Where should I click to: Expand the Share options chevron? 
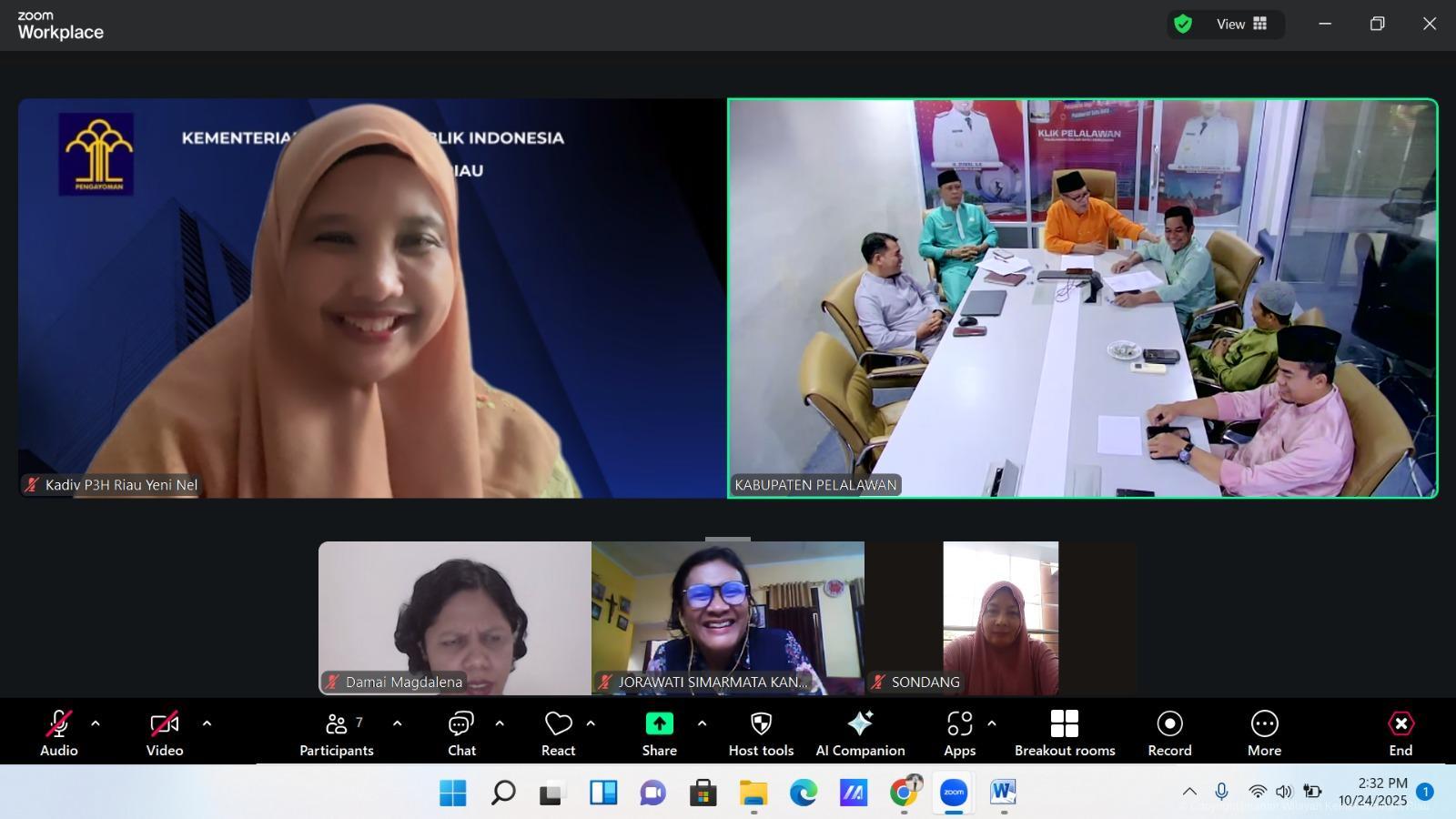click(702, 724)
